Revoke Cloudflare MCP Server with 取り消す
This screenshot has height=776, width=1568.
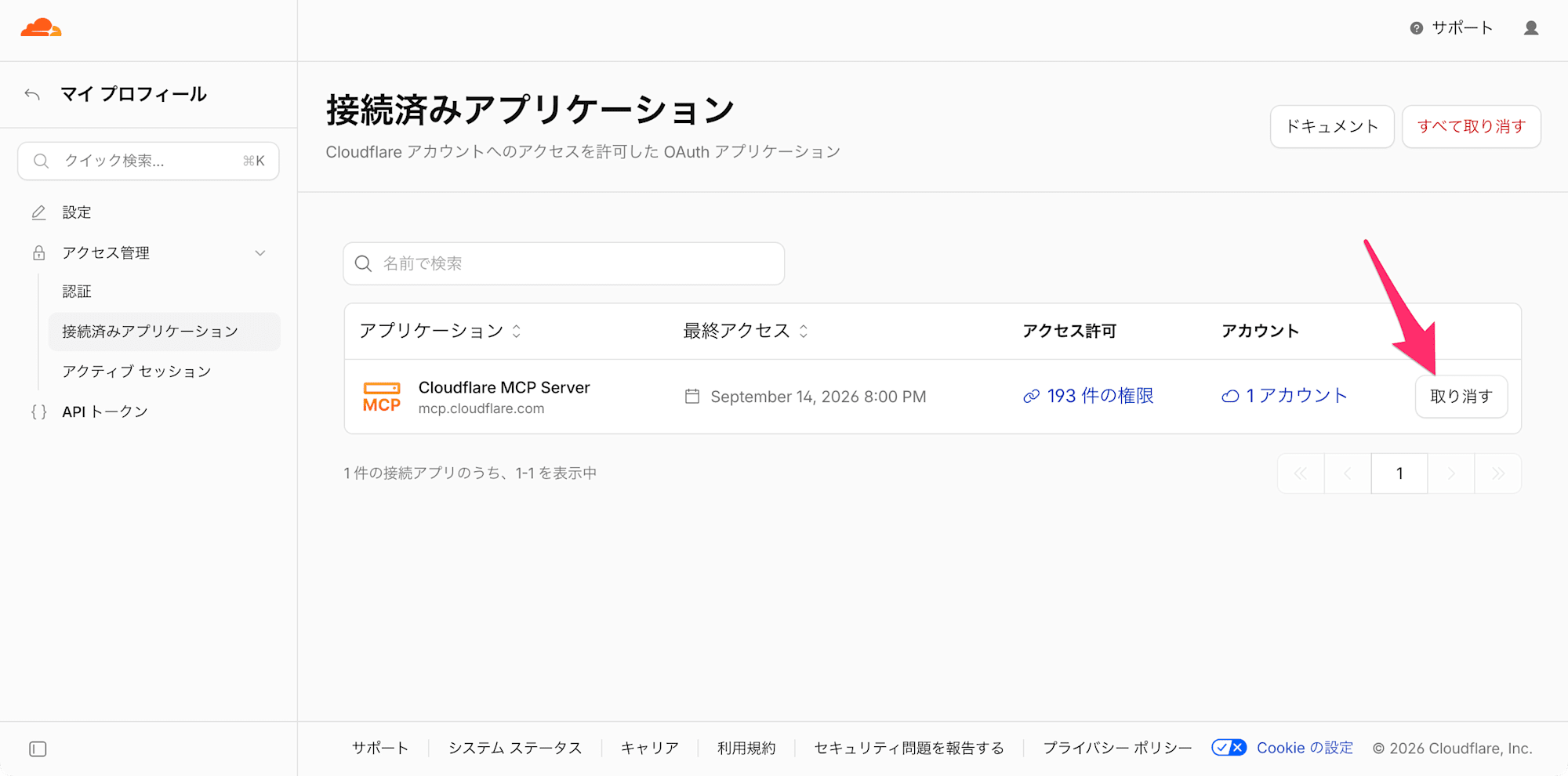coord(1461,397)
